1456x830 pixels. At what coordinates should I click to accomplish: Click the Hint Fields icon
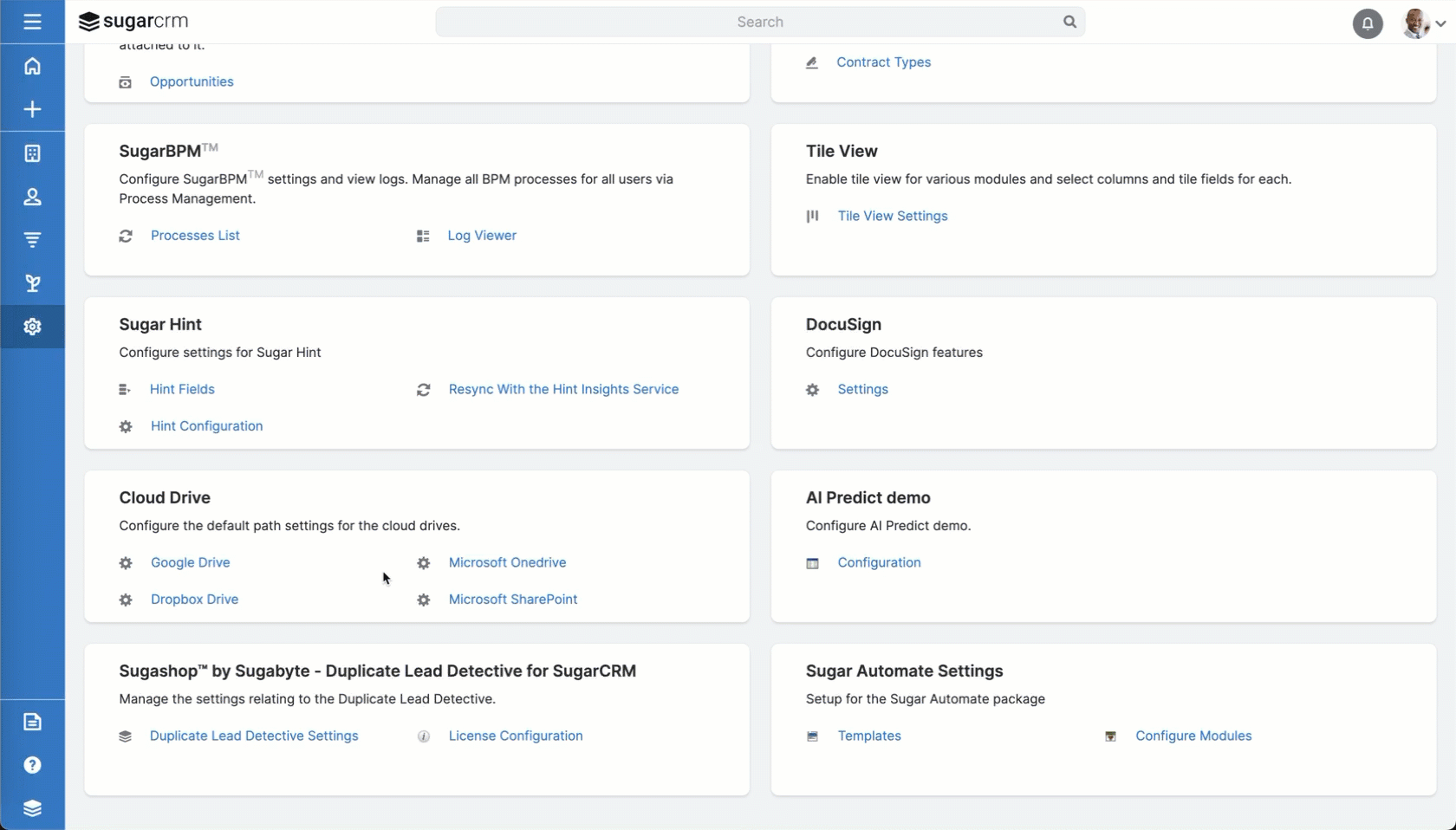pyautogui.click(x=125, y=390)
